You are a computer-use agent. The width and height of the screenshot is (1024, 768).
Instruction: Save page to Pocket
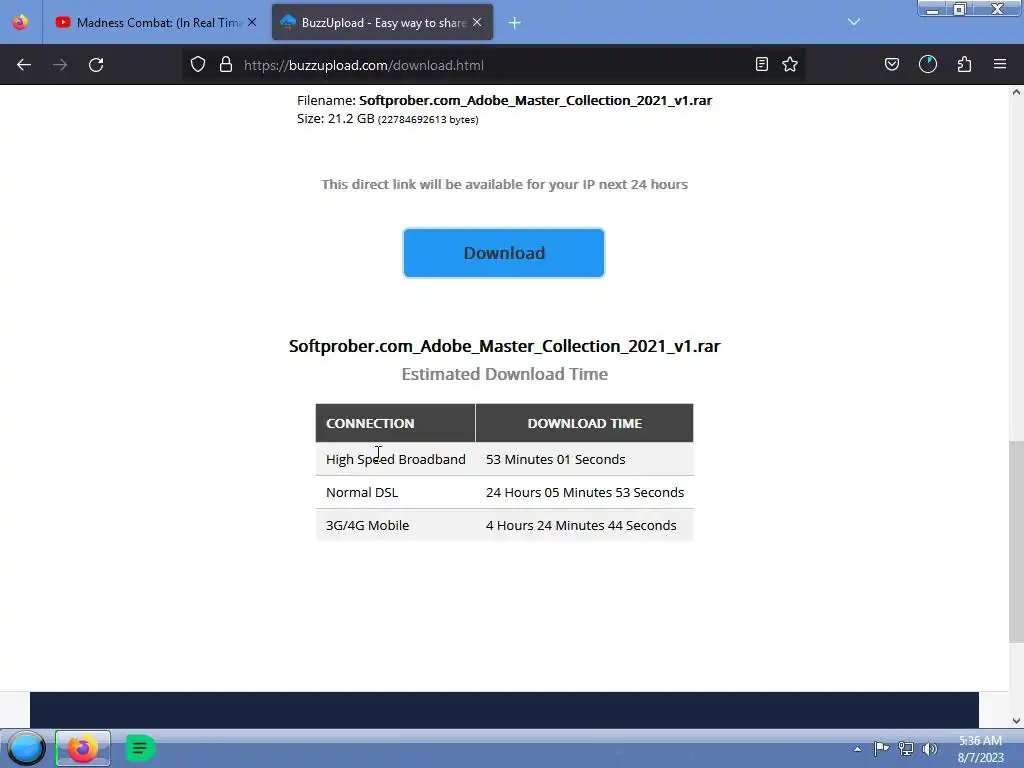pyautogui.click(x=892, y=65)
